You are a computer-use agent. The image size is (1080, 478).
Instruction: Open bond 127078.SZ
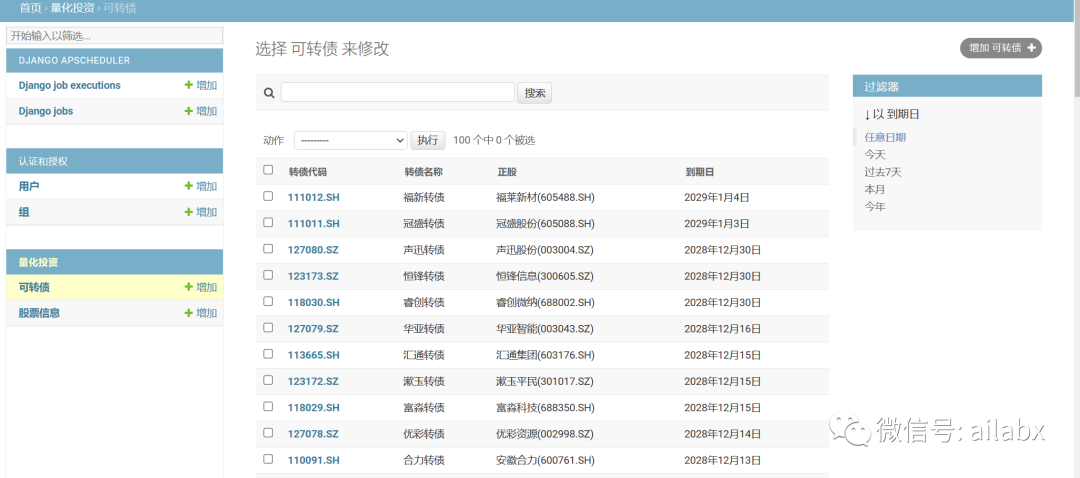pyautogui.click(x=313, y=434)
